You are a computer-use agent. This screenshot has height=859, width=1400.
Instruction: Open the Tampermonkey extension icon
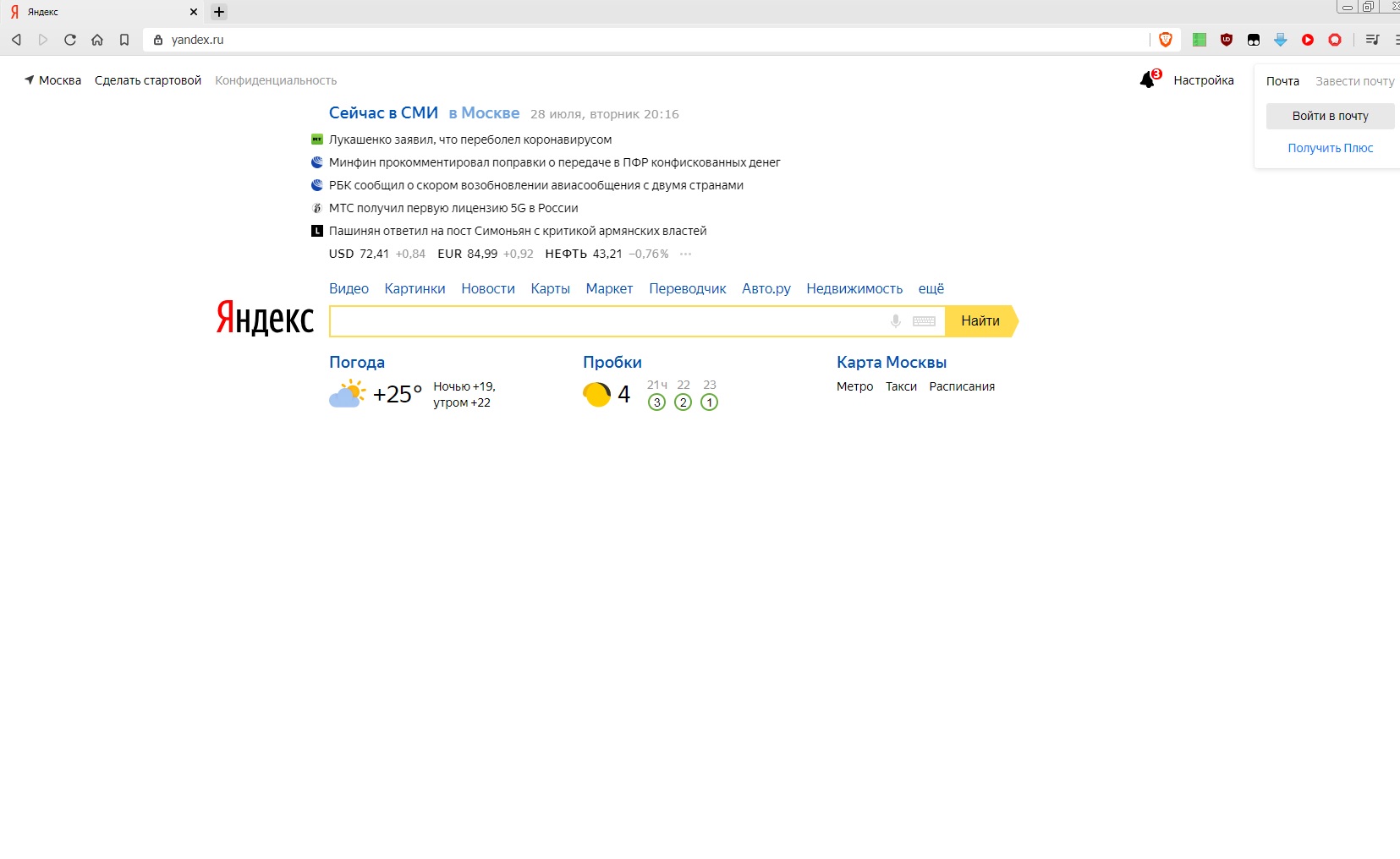[1254, 40]
